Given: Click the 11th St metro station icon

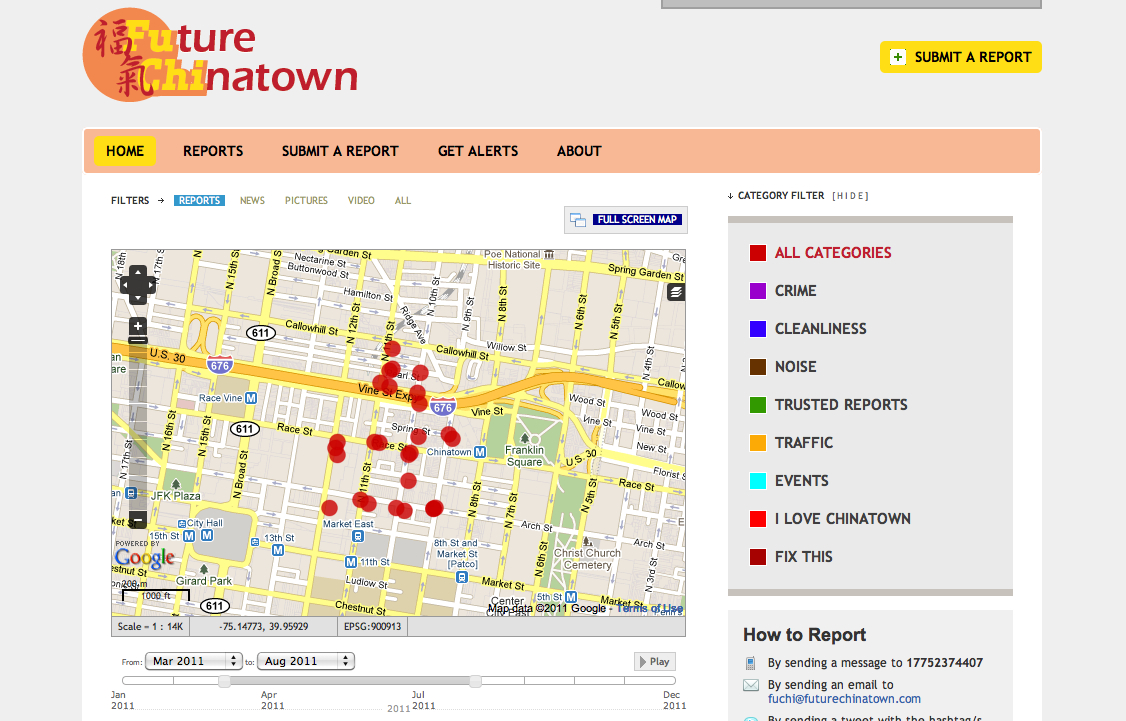Looking at the screenshot, I should tap(351, 562).
